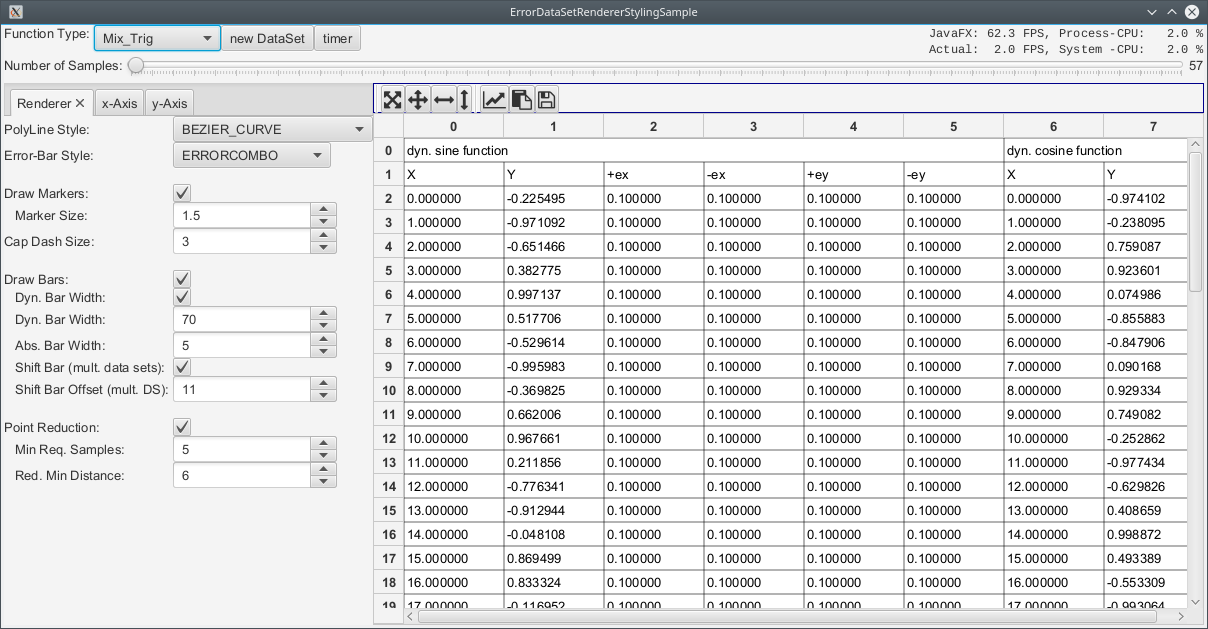Image resolution: width=1208 pixels, height=629 pixels.
Task: Decrease Red. Min Distance spinner
Action: pos(322,481)
